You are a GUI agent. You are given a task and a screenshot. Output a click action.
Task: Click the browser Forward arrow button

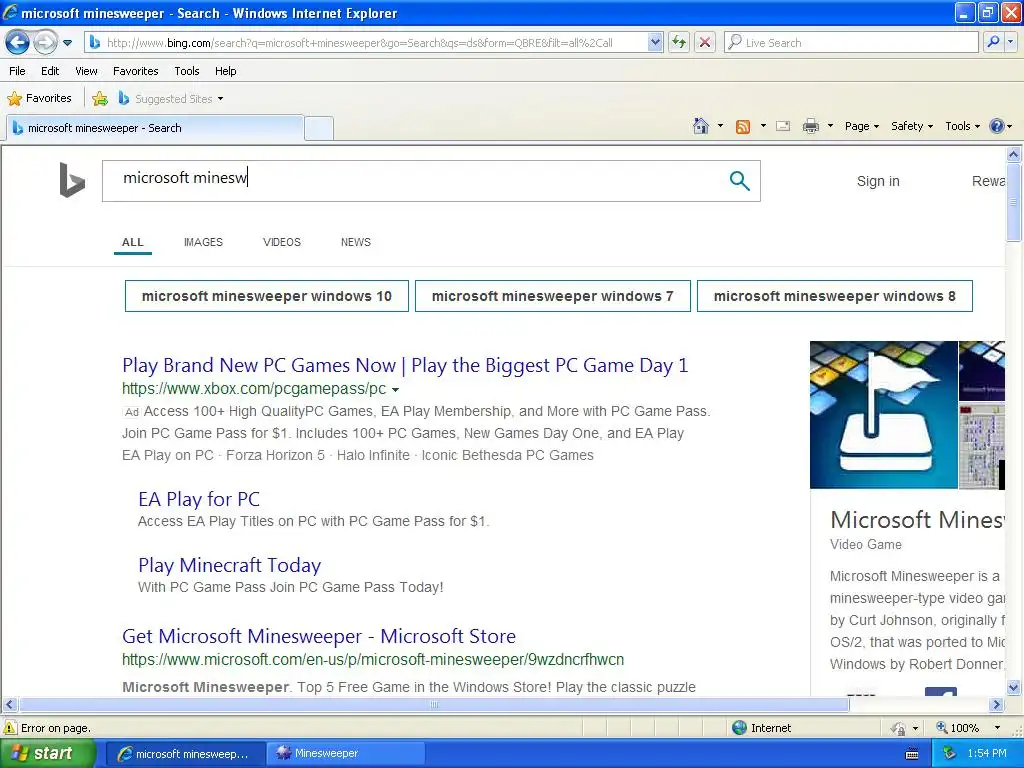(x=45, y=43)
